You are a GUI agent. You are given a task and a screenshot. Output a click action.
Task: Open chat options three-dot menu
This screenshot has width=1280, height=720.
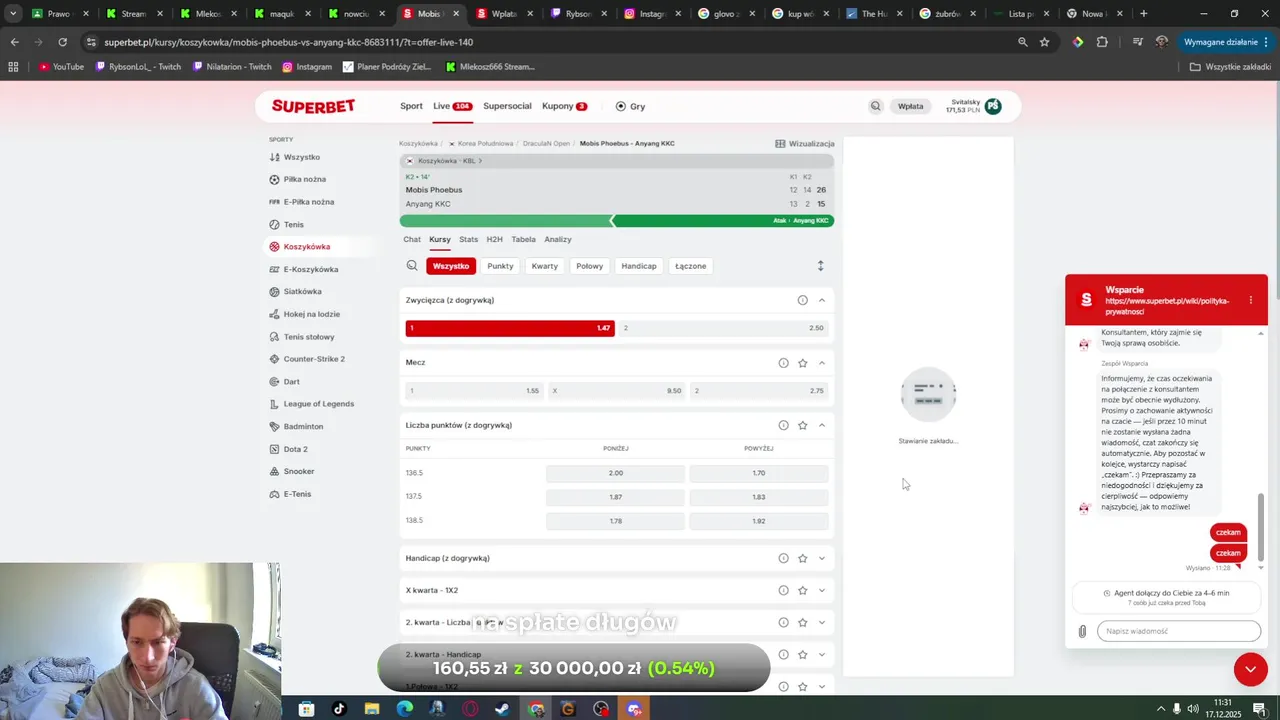click(1250, 300)
